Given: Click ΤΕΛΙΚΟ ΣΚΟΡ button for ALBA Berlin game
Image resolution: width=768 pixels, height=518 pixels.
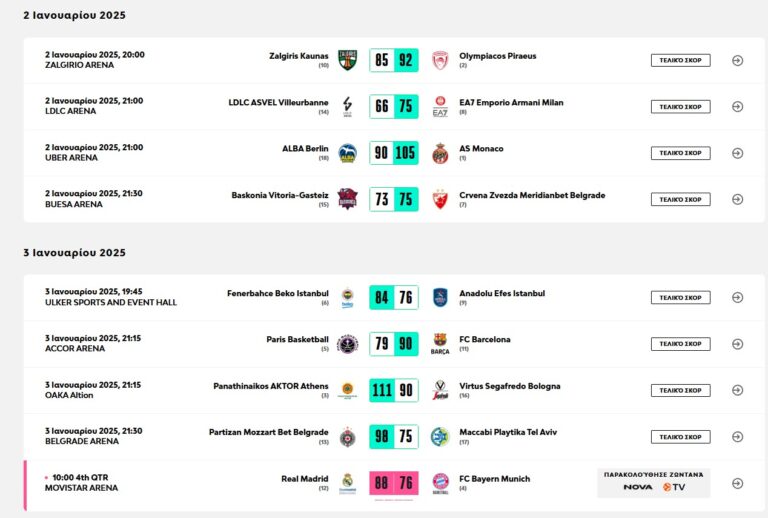Looking at the screenshot, I should point(680,153).
